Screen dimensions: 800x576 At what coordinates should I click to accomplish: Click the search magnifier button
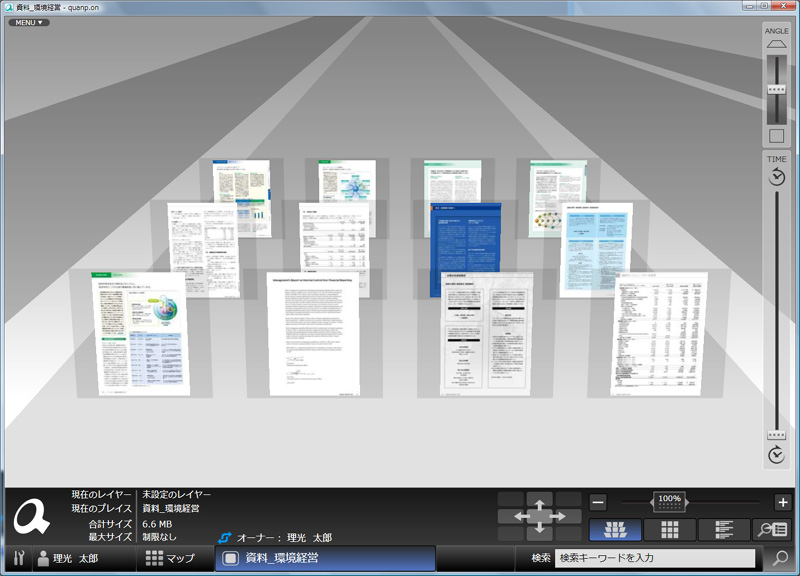[x=780, y=558]
